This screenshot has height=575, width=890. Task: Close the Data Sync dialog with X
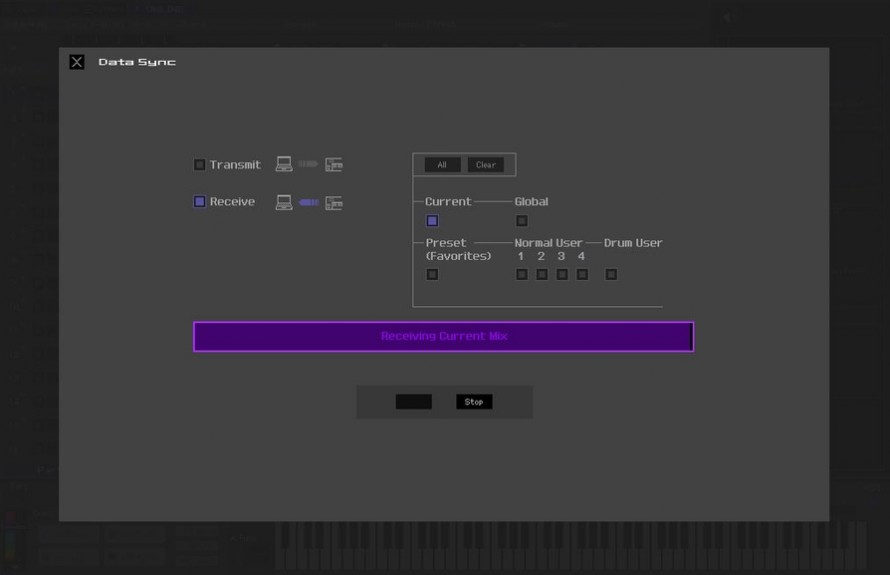click(77, 62)
